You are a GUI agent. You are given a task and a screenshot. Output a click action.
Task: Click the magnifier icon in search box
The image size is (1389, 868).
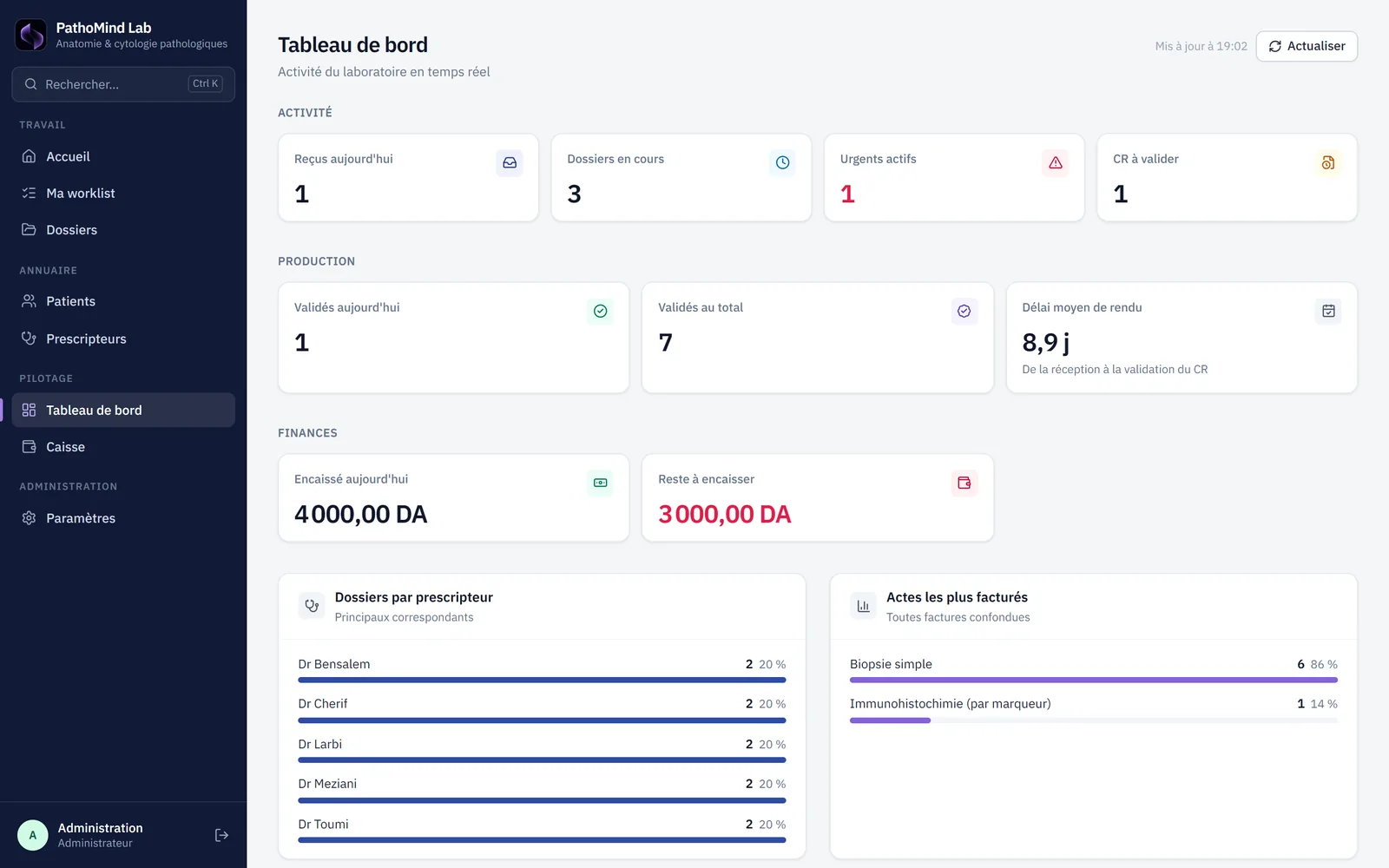pyautogui.click(x=30, y=84)
